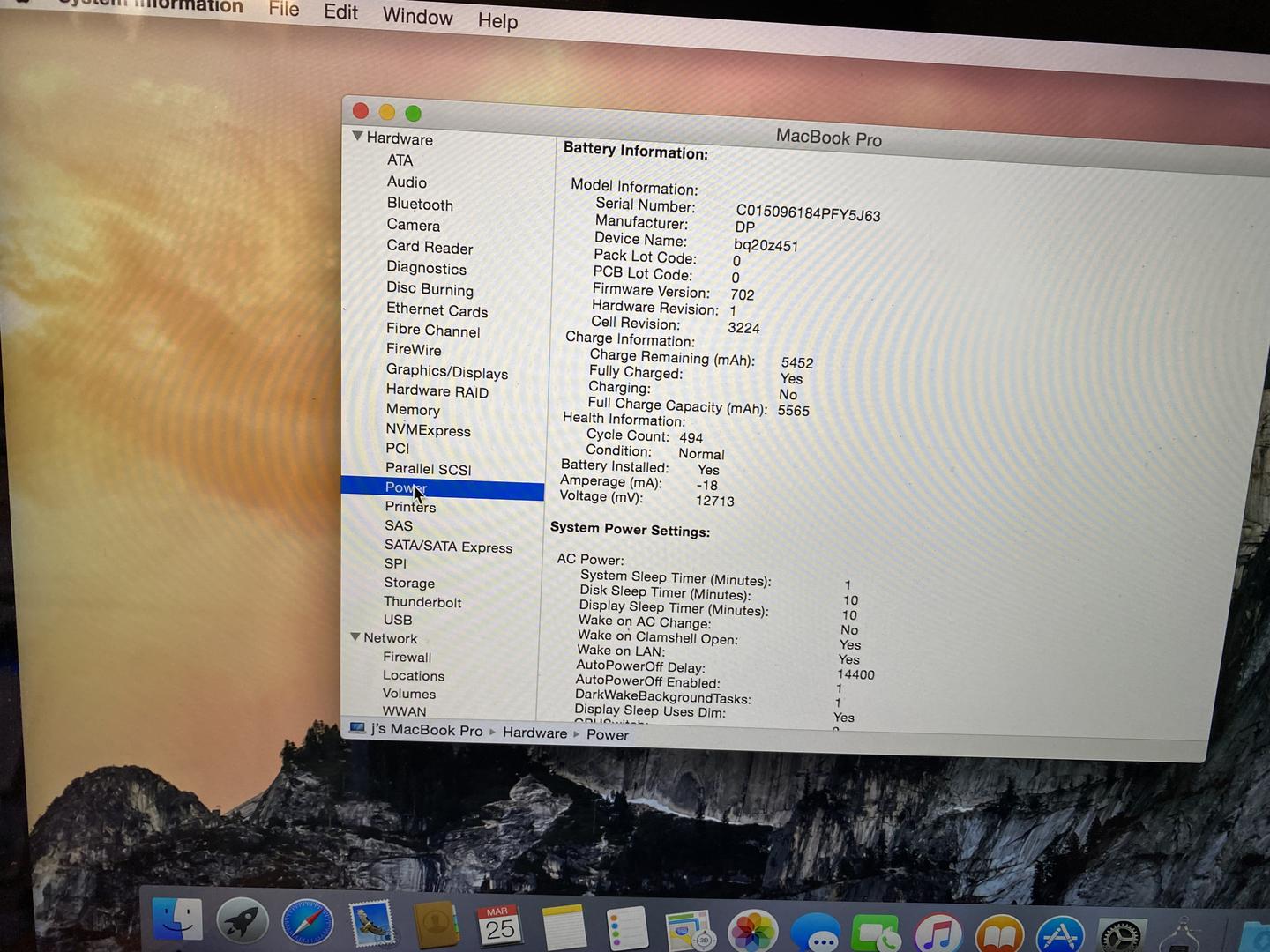Select Memory in the sidebar
The width and height of the screenshot is (1270, 952).
point(413,409)
